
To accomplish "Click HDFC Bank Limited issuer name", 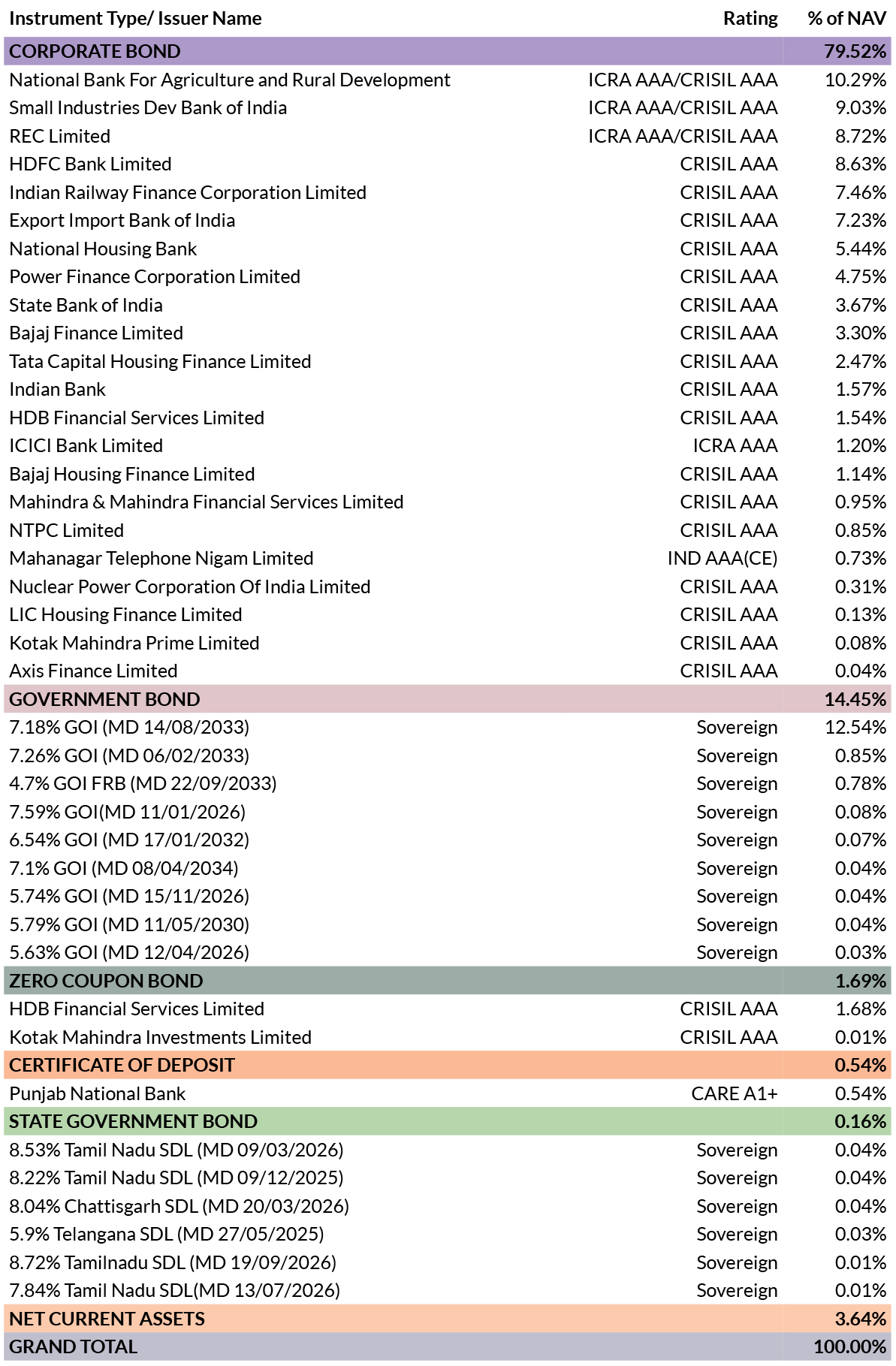I will click(x=90, y=164).
